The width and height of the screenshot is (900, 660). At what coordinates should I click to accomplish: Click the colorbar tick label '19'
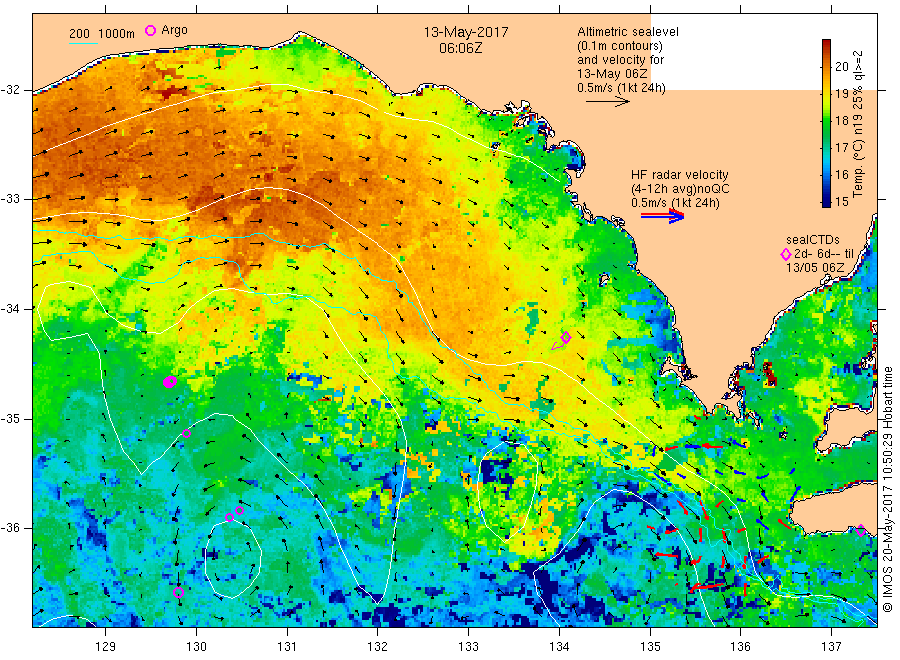coord(841,93)
